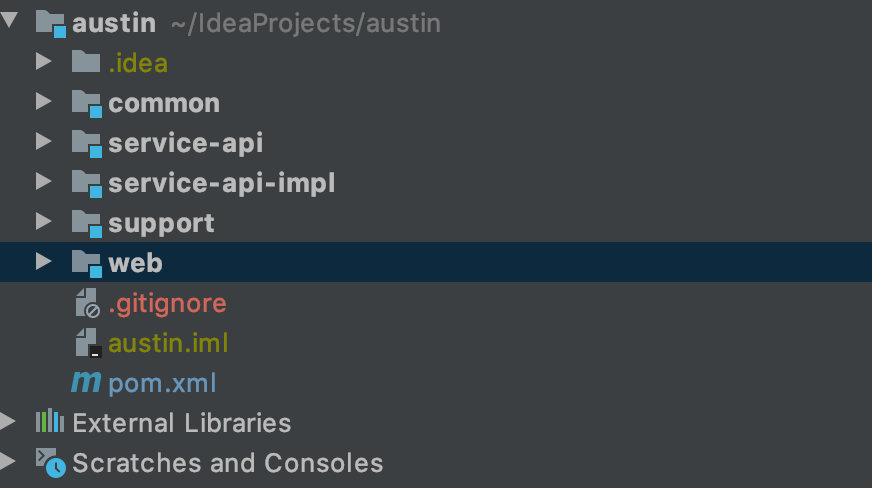The height and width of the screenshot is (488, 872).
Task: Select the Scratches and Consoles label
Action: pyautogui.click(x=228, y=463)
